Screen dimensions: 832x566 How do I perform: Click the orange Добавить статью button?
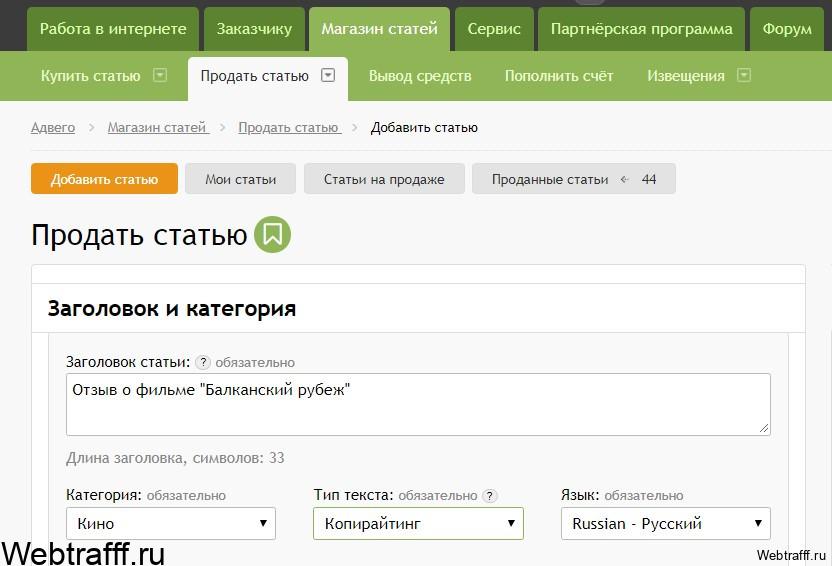point(105,179)
